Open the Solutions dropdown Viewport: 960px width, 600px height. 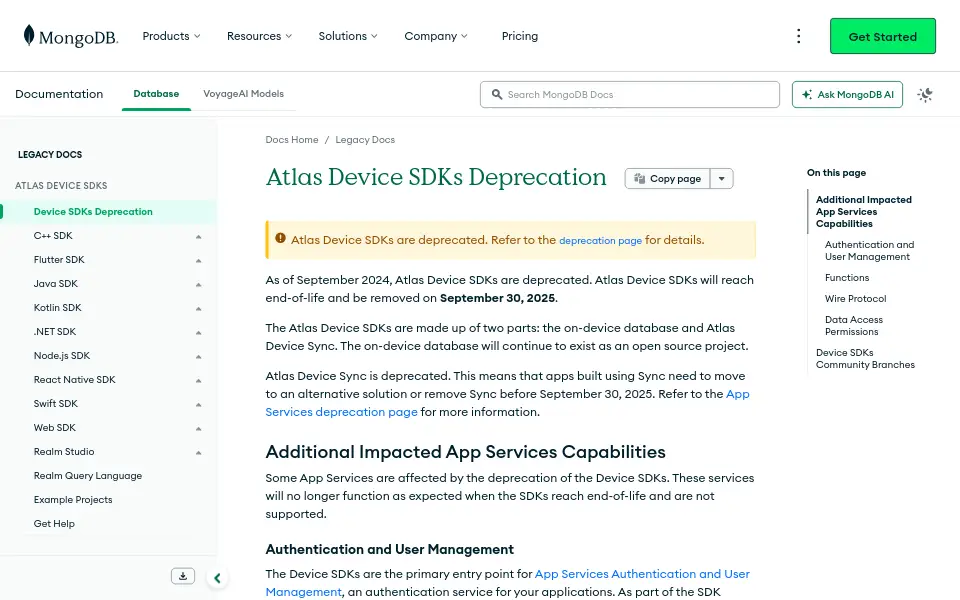(348, 36)
